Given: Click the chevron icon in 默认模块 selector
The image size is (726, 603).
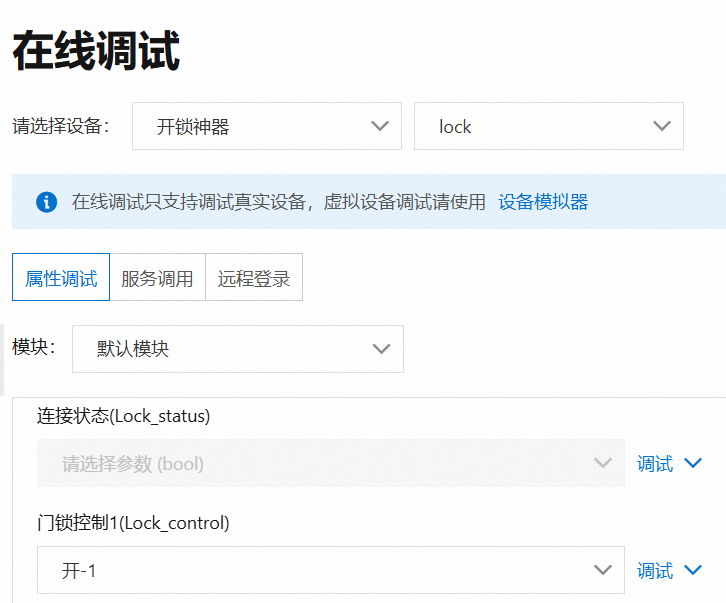Looking at the screenshot, I should click(x=380, y=349).
